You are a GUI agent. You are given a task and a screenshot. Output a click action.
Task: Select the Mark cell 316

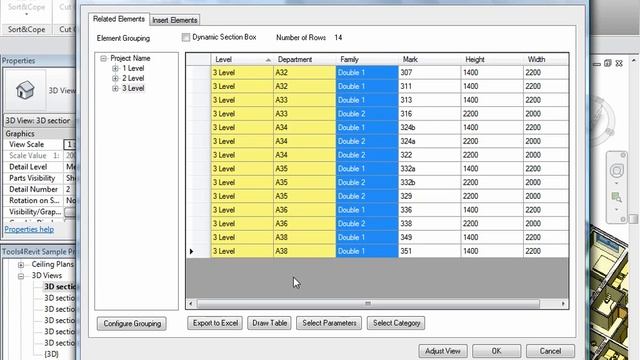tap(429, 114)
